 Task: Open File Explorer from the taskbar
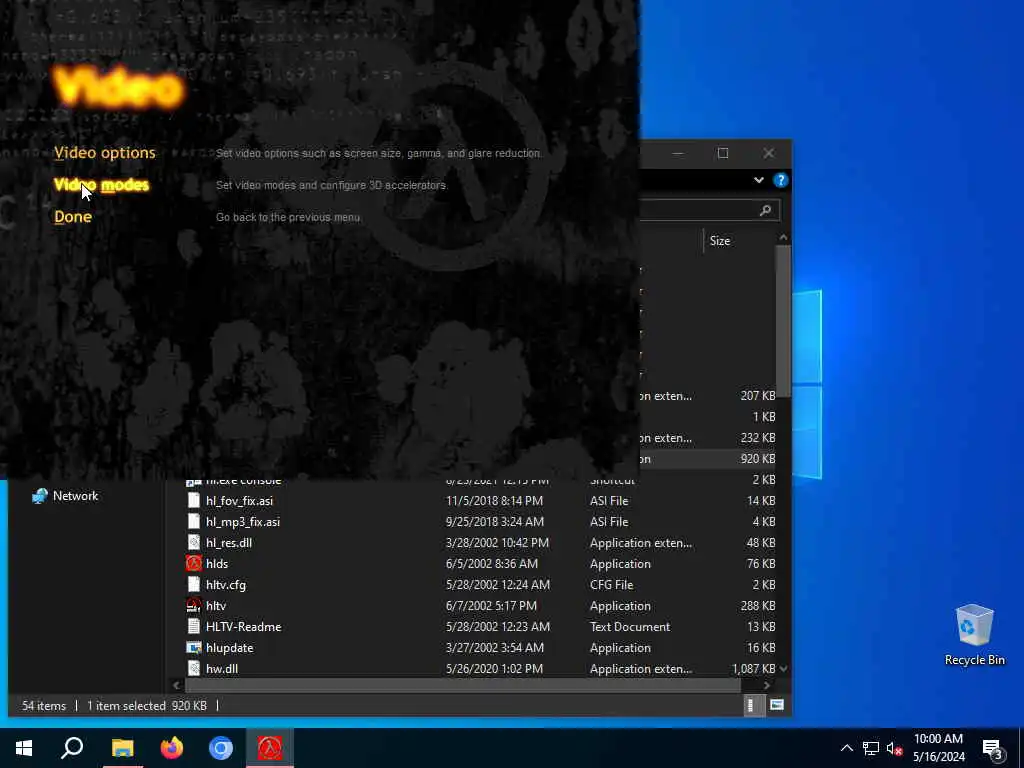[122, 748]
